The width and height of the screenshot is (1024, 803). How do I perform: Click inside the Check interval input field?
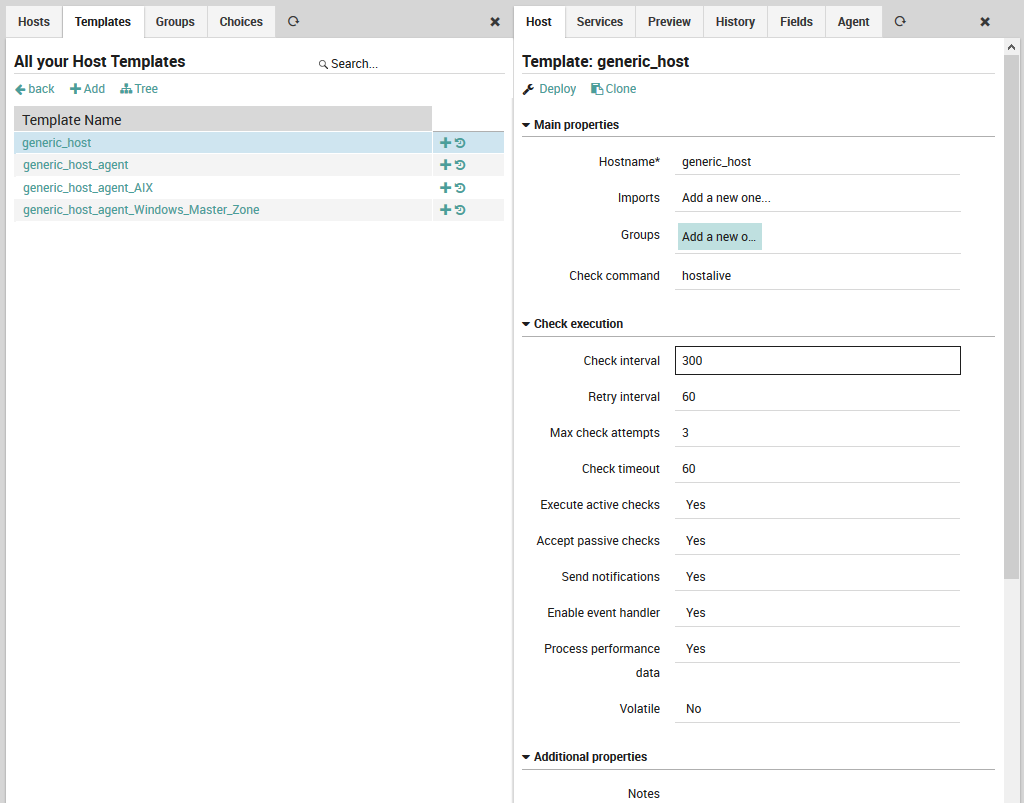click(x=817, y=360)
